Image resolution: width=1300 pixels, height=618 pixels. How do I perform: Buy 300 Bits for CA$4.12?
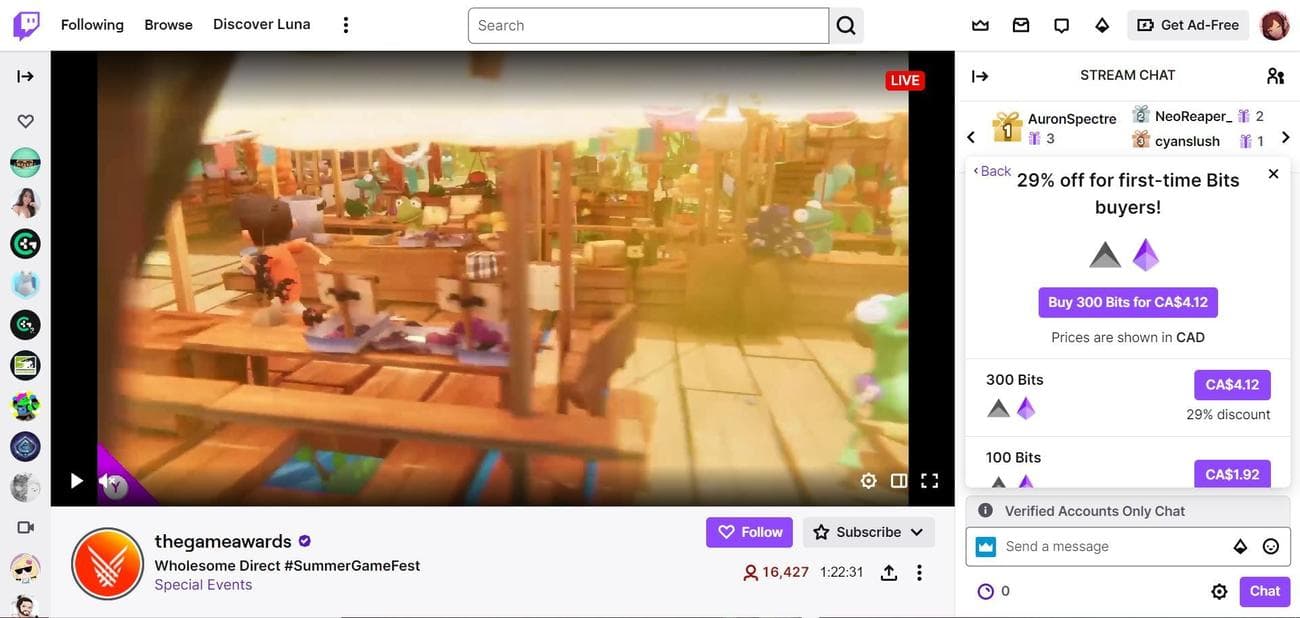coord(1127,301)
